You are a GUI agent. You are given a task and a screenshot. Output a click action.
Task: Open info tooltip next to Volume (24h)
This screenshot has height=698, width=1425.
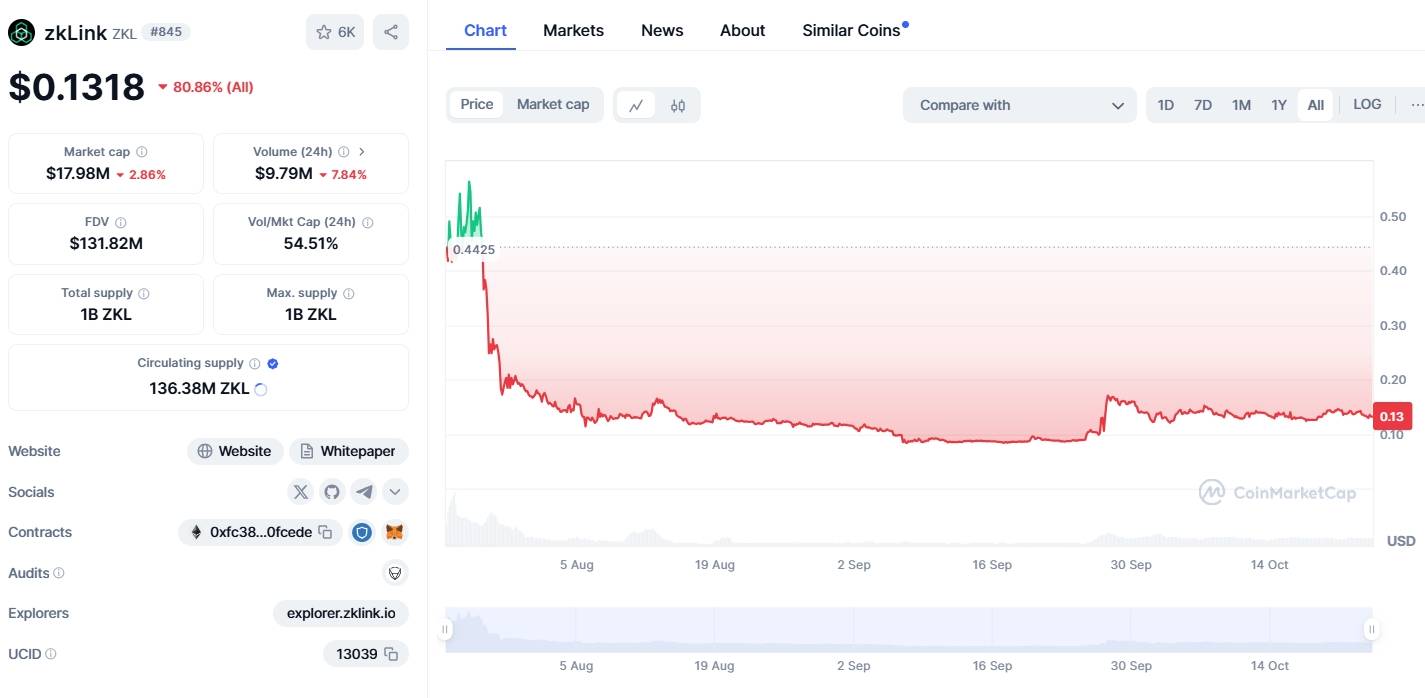click(344, 152)
